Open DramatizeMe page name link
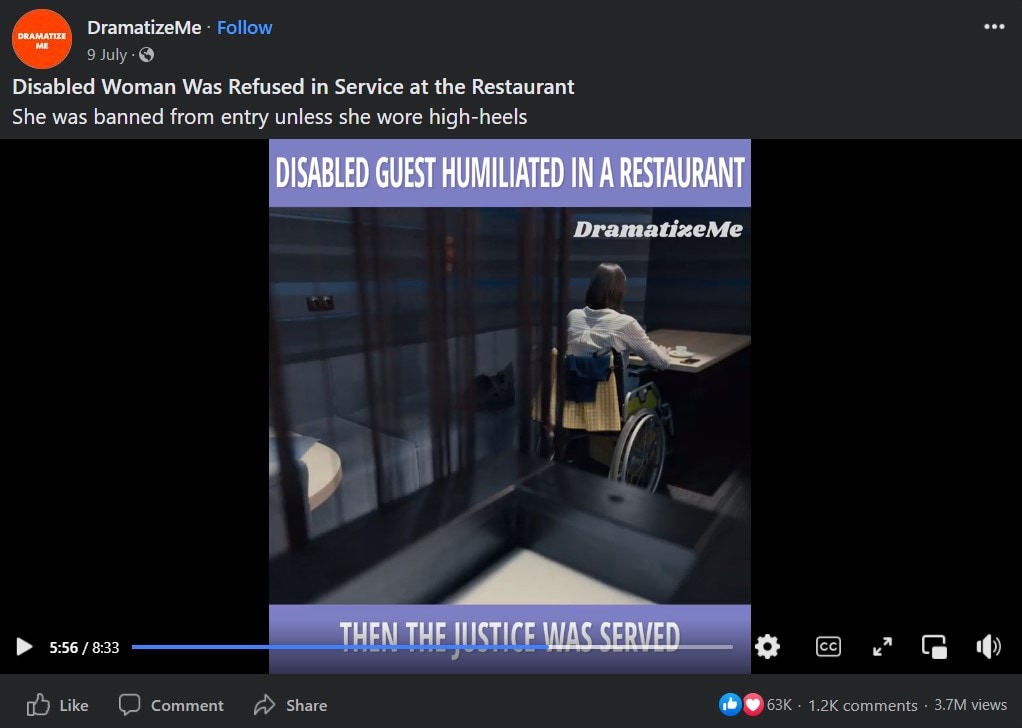The image size is (1022, 728). tap(144, 27)
